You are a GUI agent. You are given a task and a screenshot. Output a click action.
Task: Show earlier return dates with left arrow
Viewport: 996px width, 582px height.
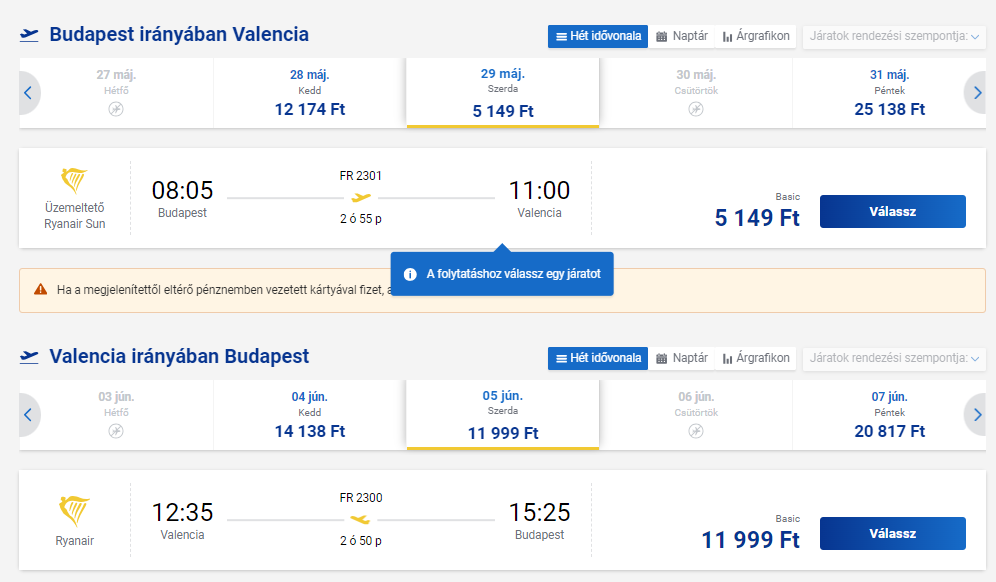tap(28, 415)
